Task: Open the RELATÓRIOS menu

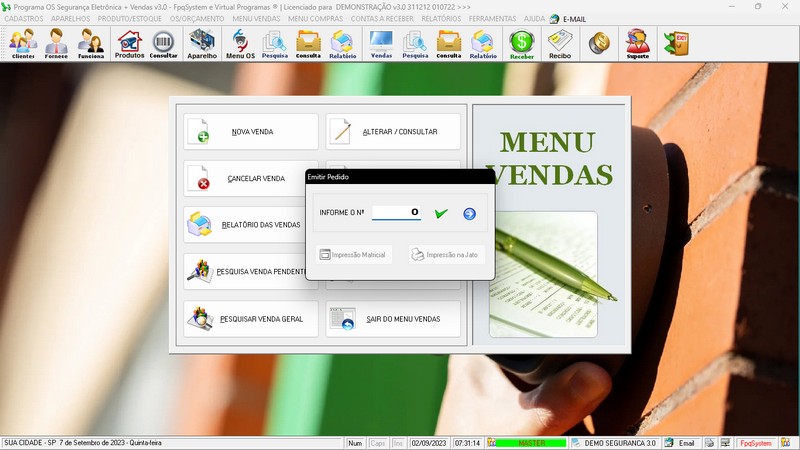Action: (x=441, y=18)
